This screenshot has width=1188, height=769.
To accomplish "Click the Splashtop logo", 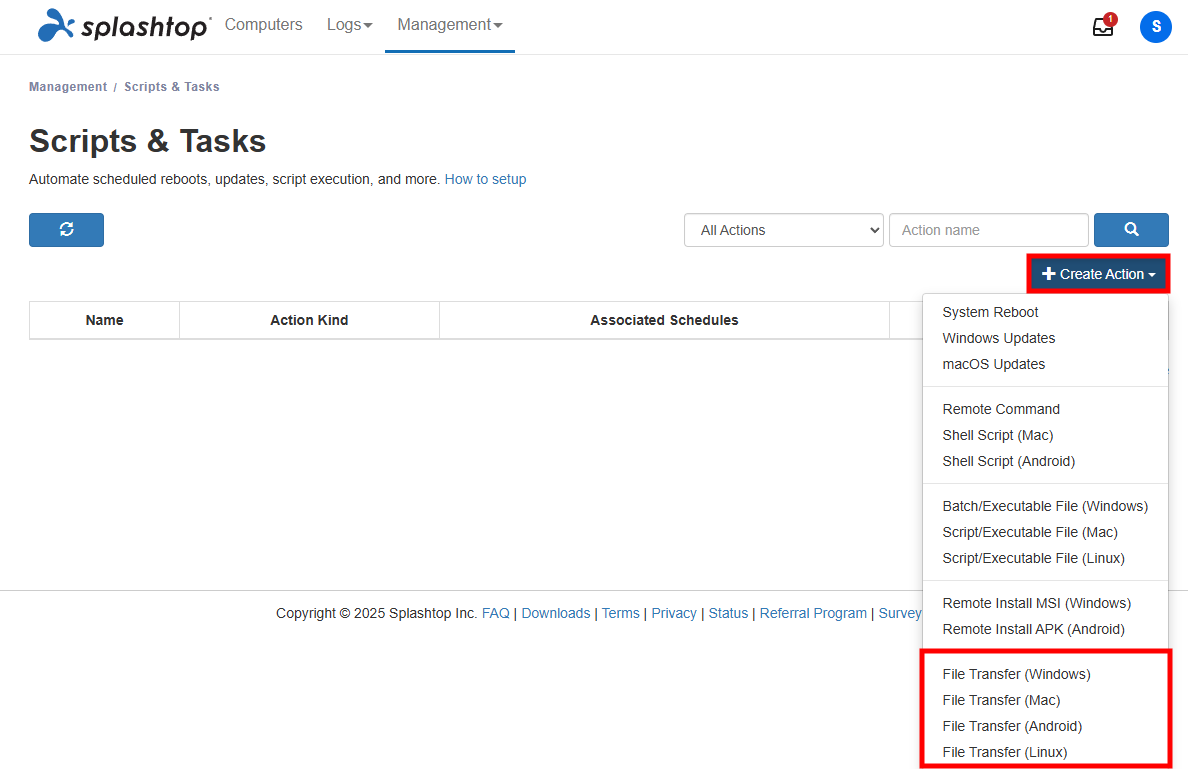I will click(124, 26).
